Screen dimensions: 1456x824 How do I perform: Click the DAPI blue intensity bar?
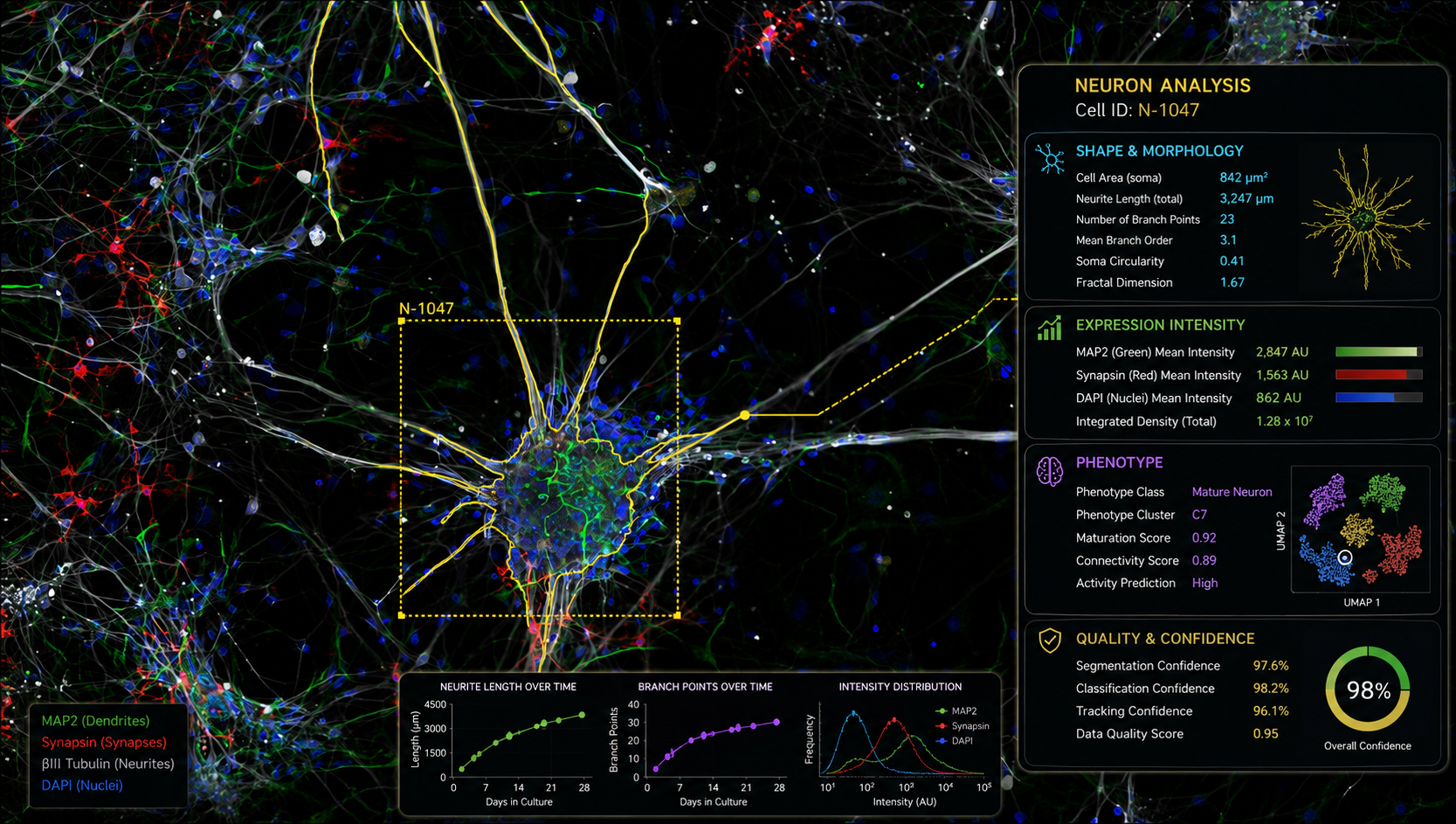coord(1378,398)
